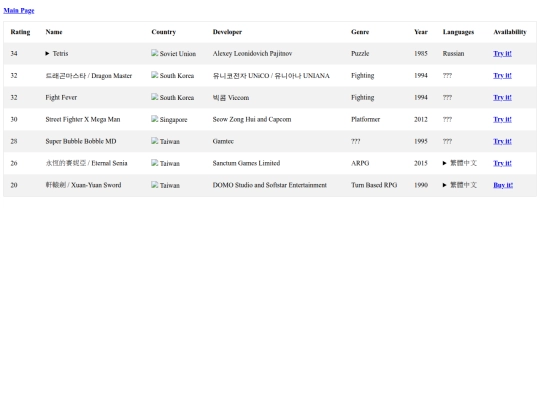The height and width of the screenshot is (405, 540).
Task: Click the Availability column header
Action: click(x=510, y=32)
